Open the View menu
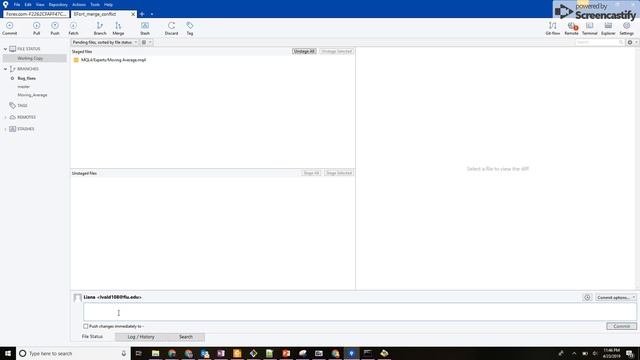640x360 pixels. pyautogui.click(x=40, y=4)
